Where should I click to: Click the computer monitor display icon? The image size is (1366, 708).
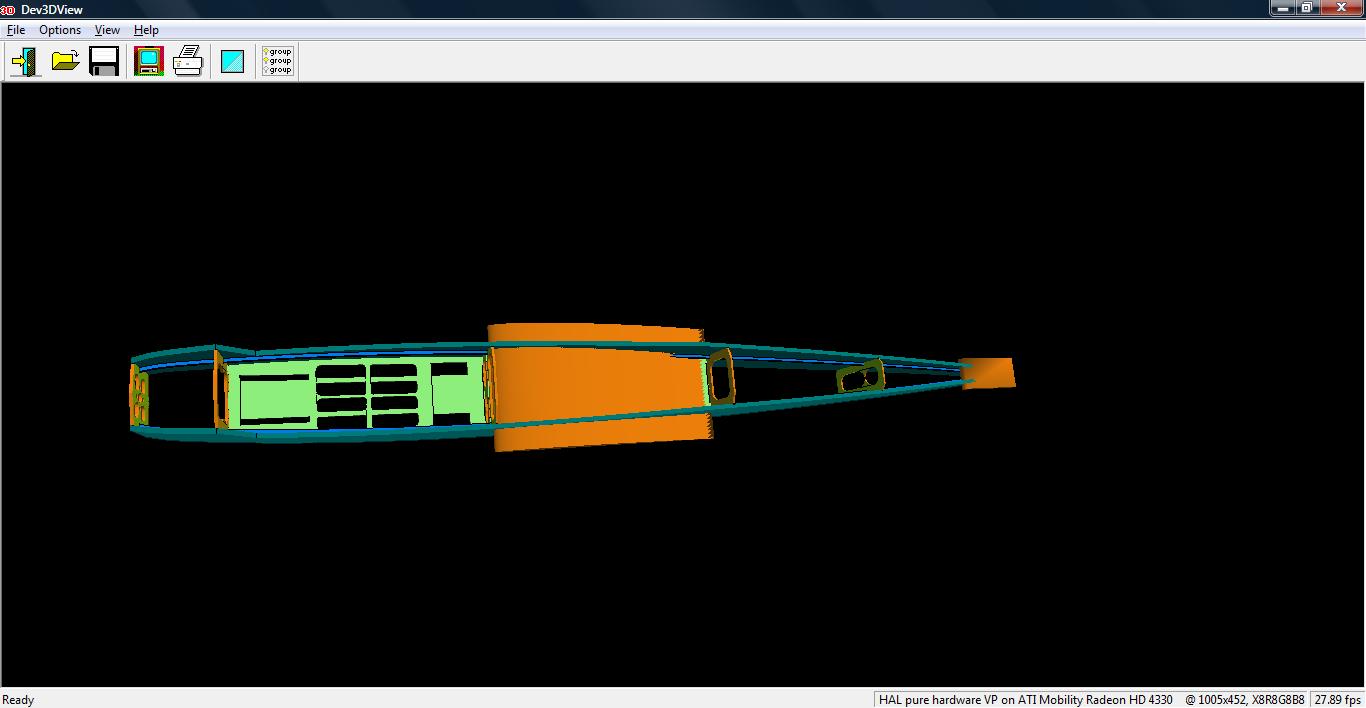(x=149, y=61)
